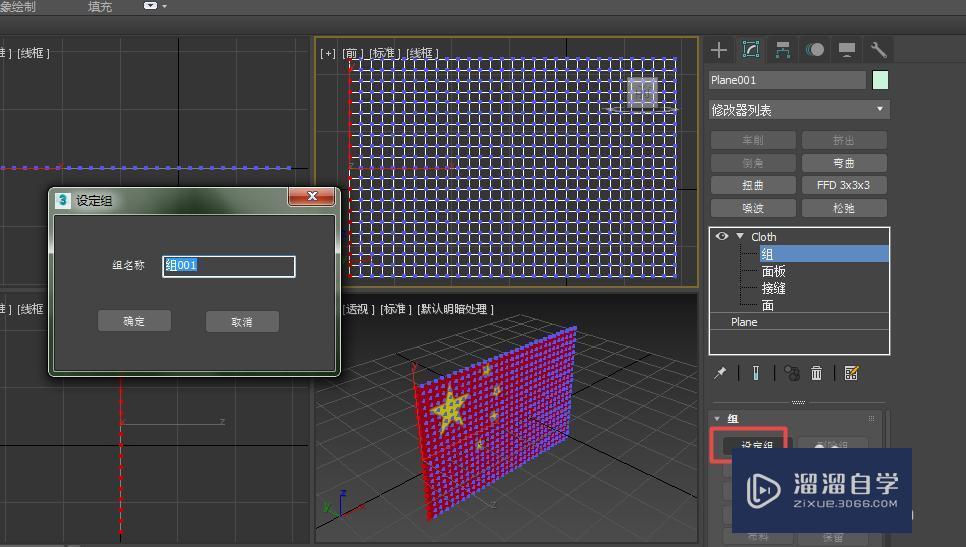Viewport: 966px width, 547px height.
Task: Click [默认明暗处理] shading label
Action: pos(455,309)
